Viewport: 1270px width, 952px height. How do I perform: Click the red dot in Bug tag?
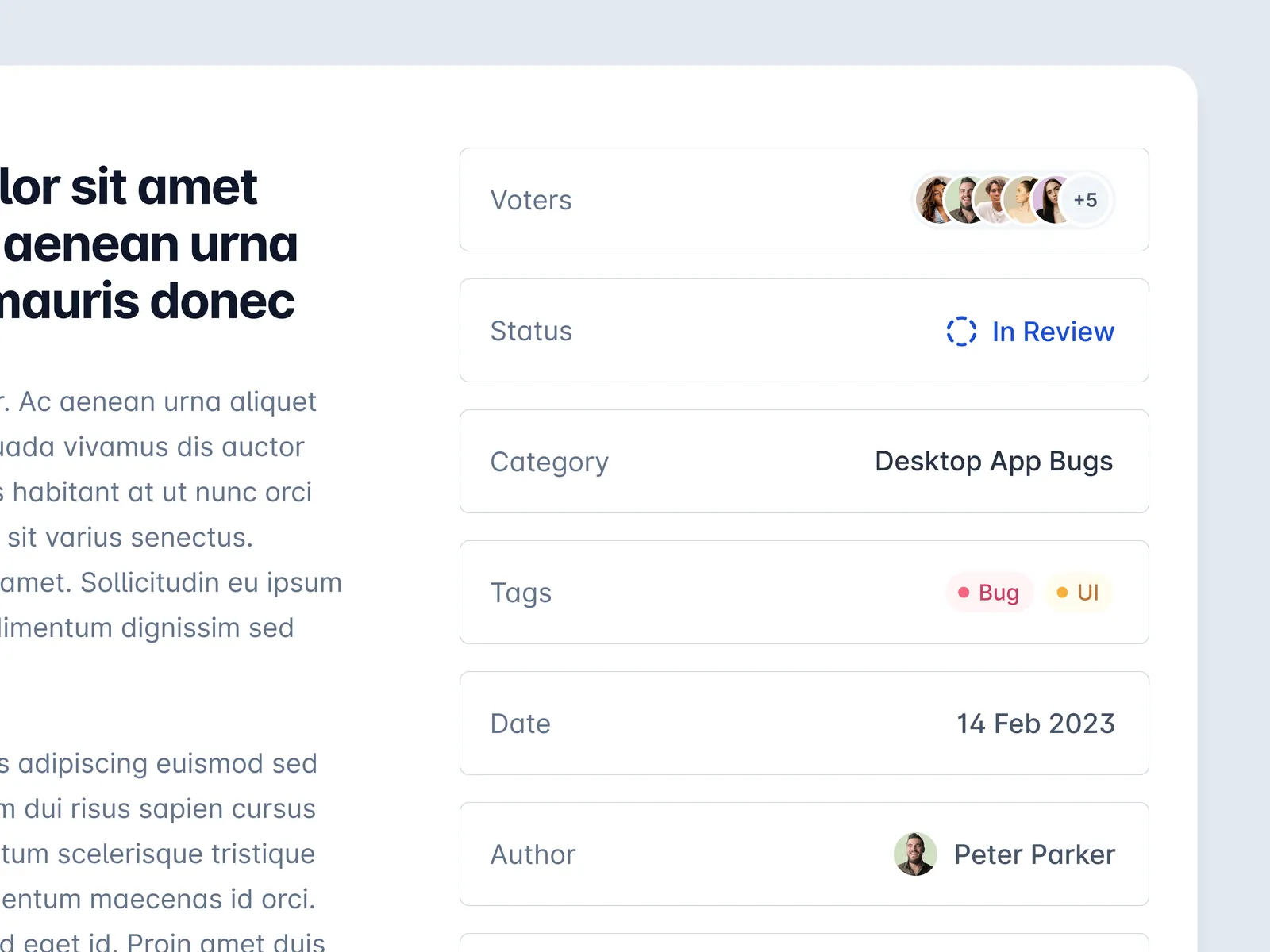pos(964,593)
